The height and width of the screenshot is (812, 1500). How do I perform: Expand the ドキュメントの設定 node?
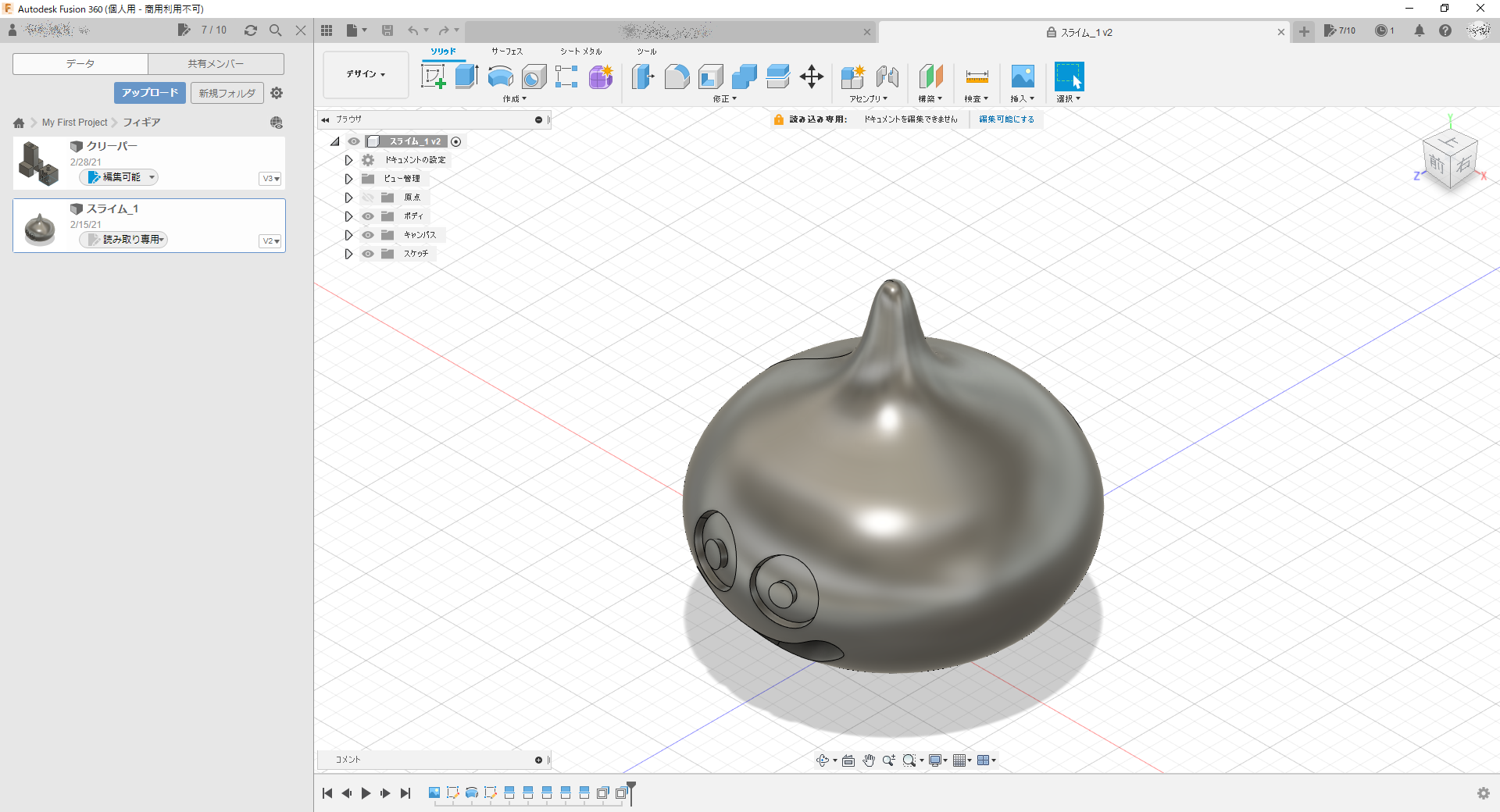348,160
